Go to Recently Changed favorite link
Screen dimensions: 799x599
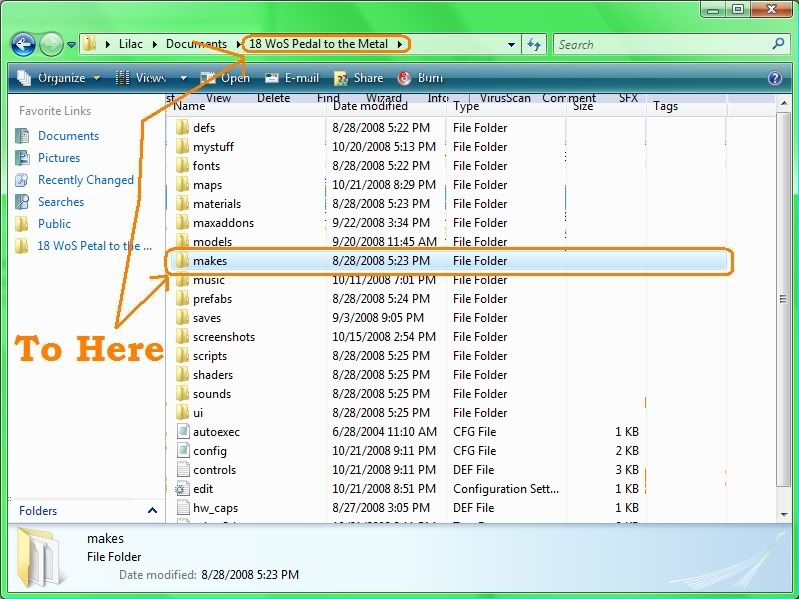tap(85, 180)
